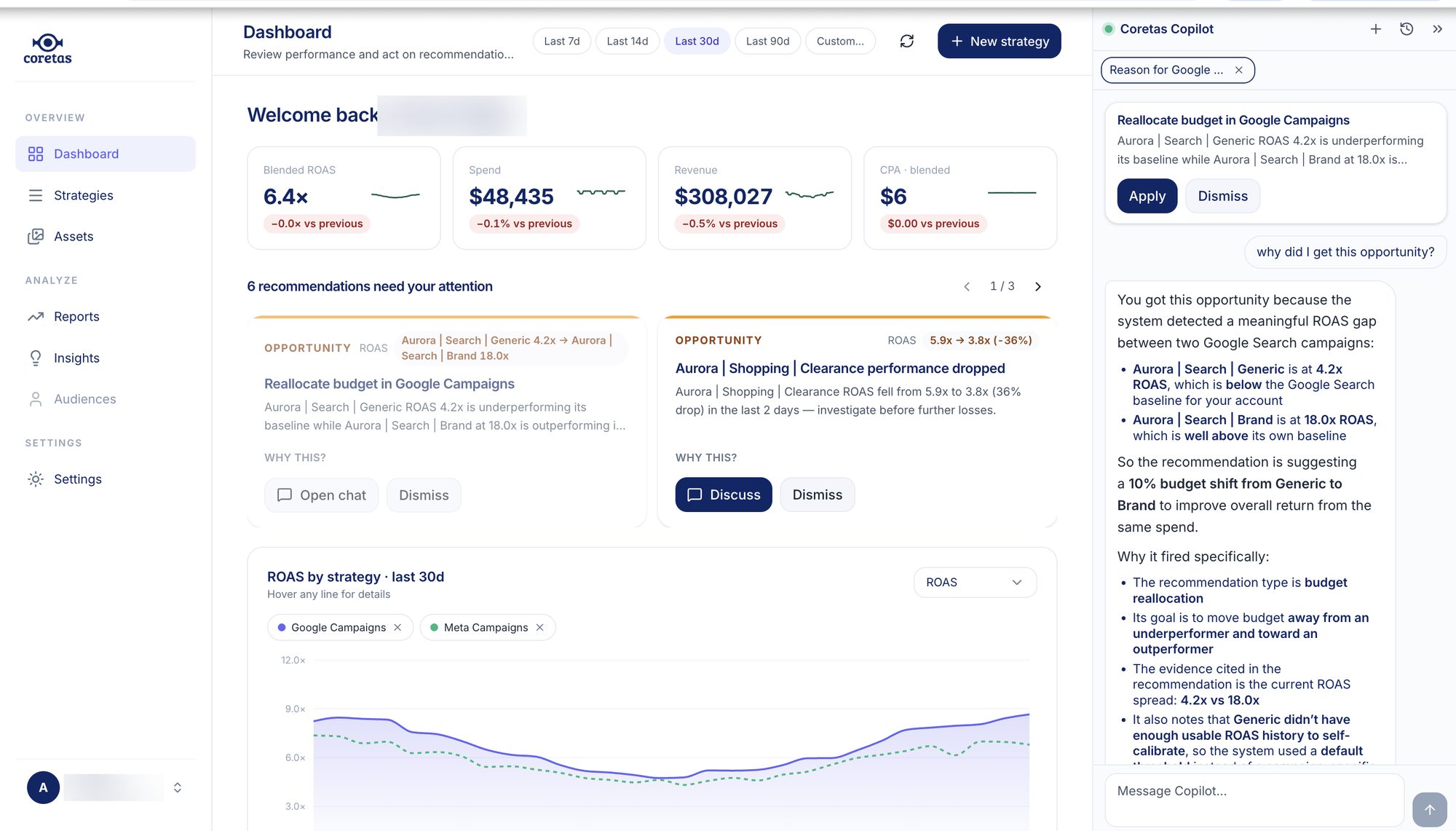Expand 'WHY THIS?' on the Clearance card
Viewport: 1456px width, 831px height.
tap(705, 457)
